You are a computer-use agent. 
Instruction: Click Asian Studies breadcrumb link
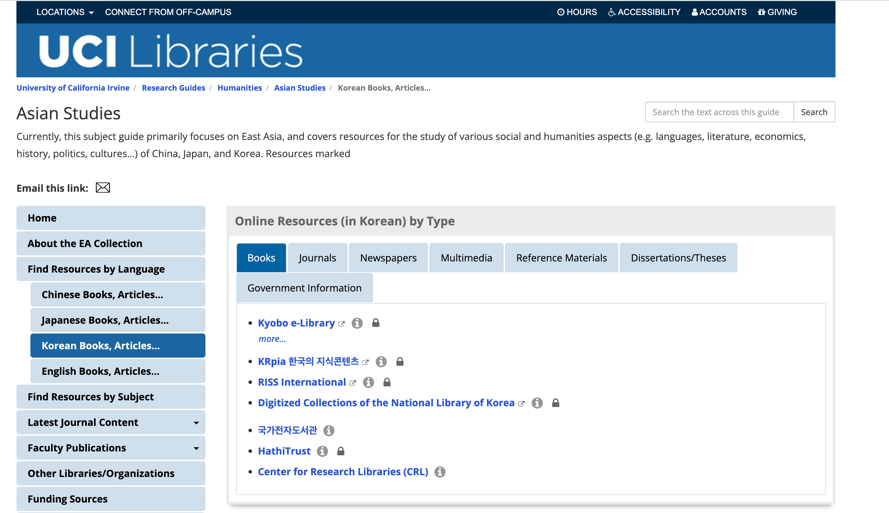300,88
